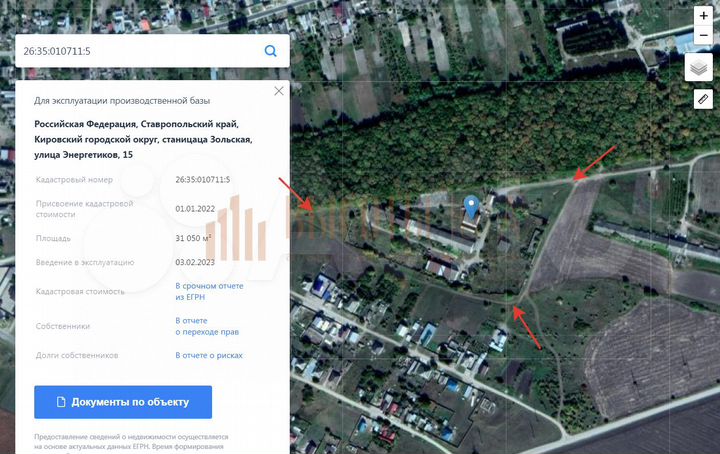Image resolution: width=720 pixels, height=454 pixels.
Task: Click 'Для эксплуатации производственной базы' heading
Action: click(126, 101)
